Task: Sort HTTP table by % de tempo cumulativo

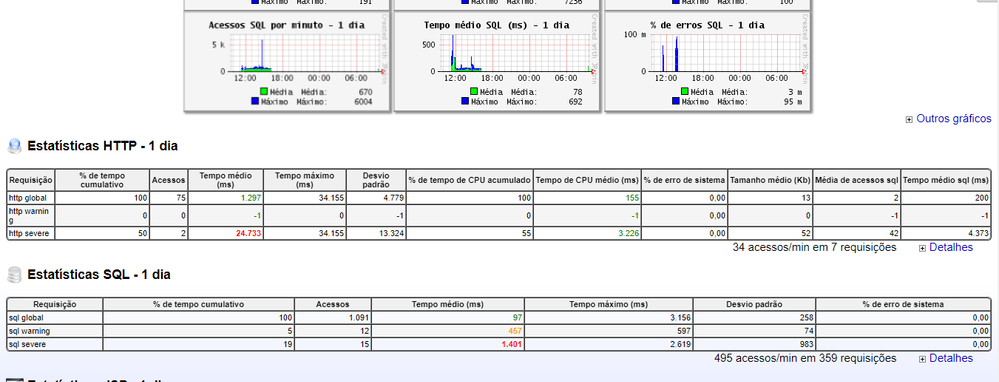Action: tap(103, 180)
